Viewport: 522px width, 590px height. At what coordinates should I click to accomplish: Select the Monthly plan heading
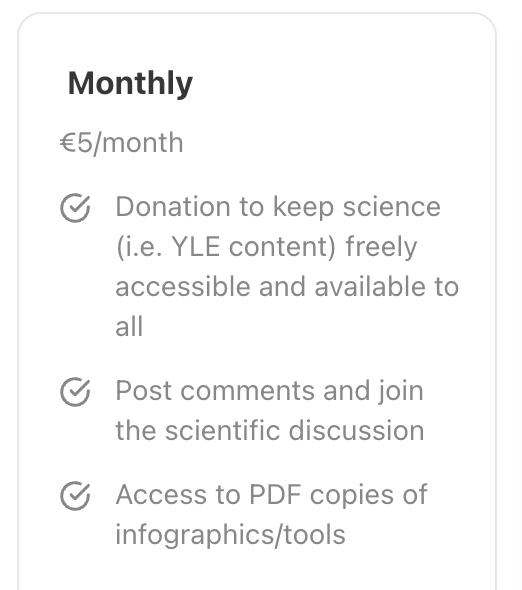click(x=130, y=84)
